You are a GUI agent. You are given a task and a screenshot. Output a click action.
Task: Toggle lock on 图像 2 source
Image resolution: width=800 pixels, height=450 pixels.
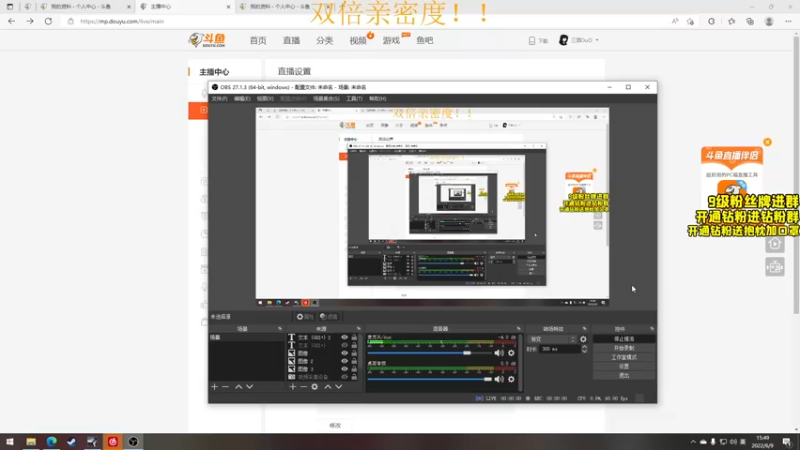click(354, 361)
